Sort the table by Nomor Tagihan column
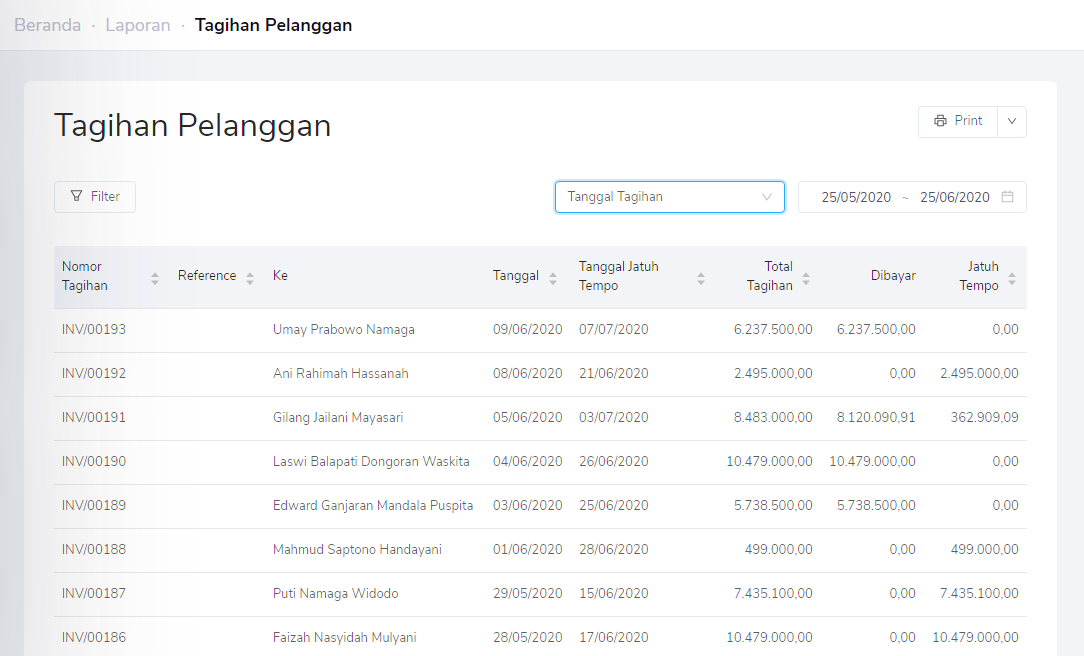 155,275
